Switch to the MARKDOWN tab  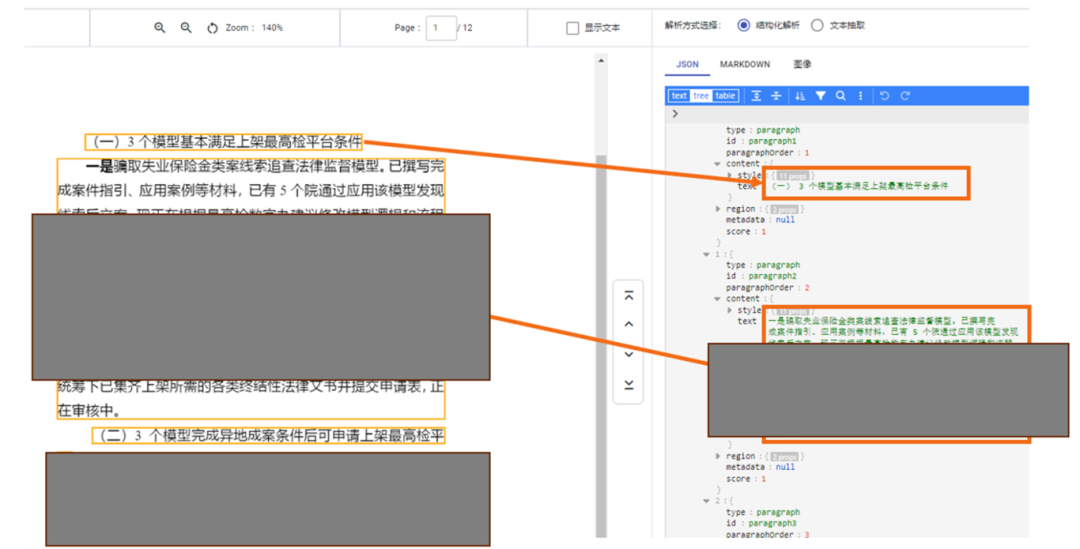tap(745, 64)
